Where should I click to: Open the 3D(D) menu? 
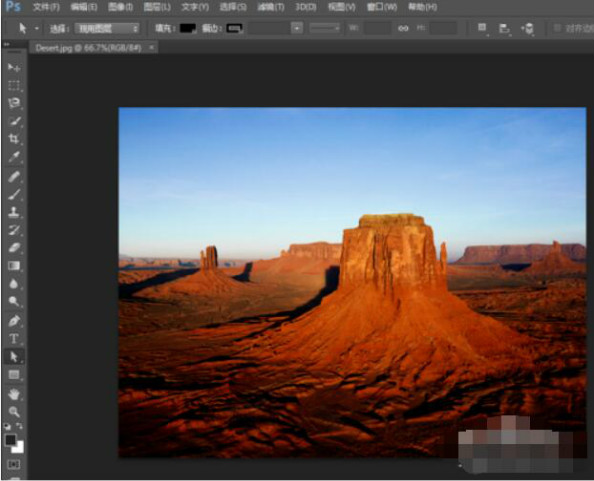306,7
